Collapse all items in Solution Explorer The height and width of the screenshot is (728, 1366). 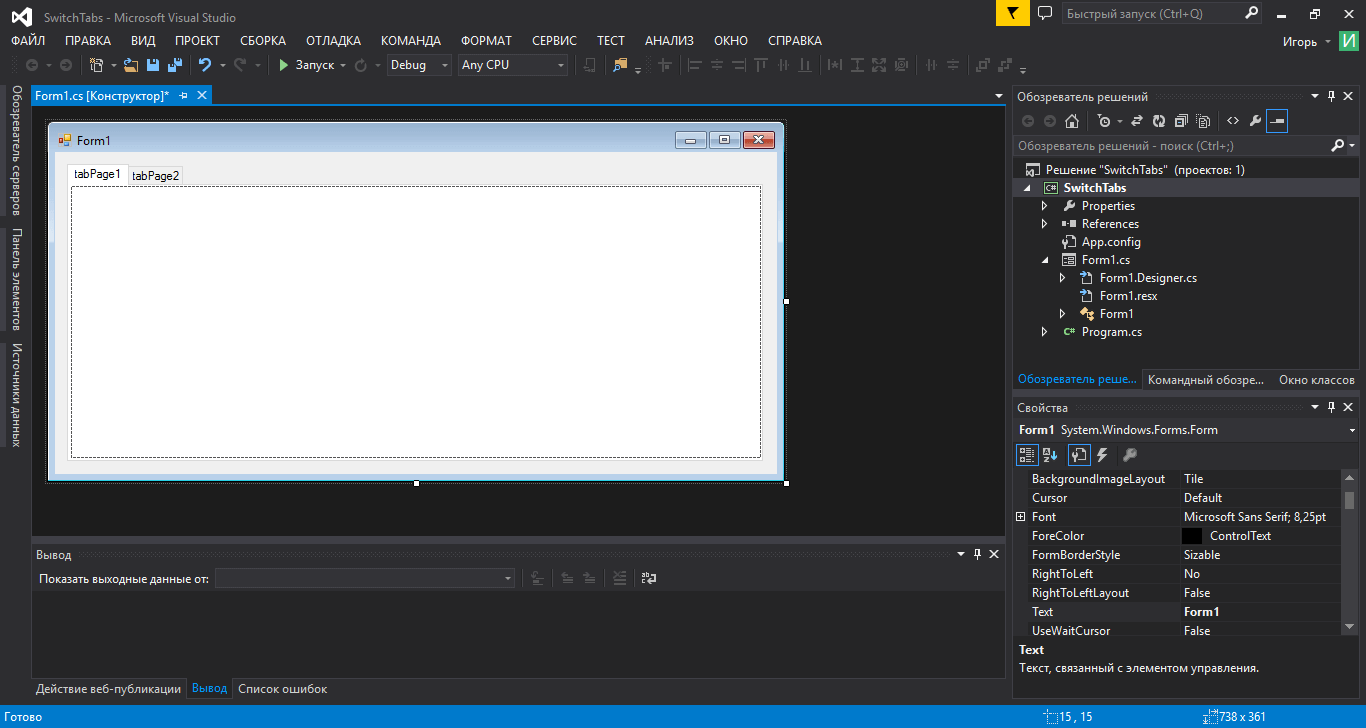pyautogui.click(x=1181, y=121)
